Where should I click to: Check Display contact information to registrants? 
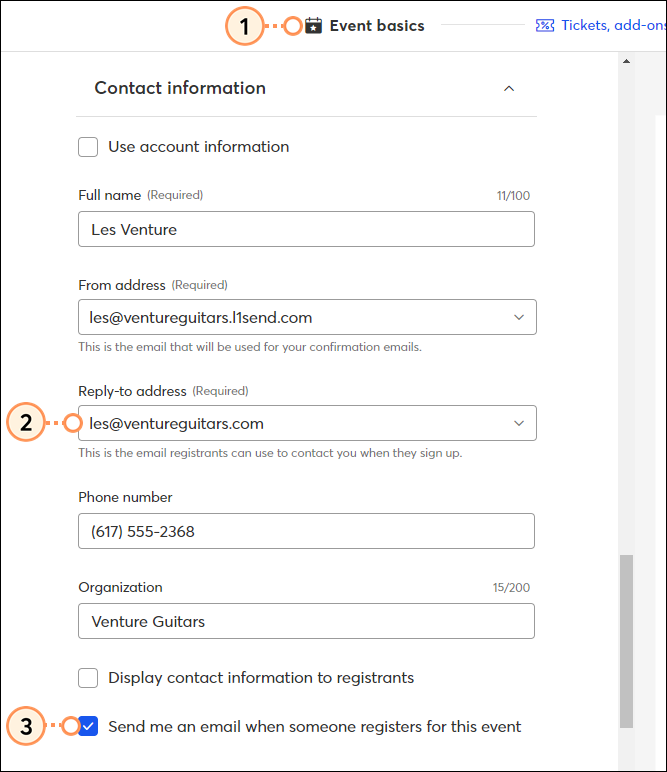click(x=88, y=678)
